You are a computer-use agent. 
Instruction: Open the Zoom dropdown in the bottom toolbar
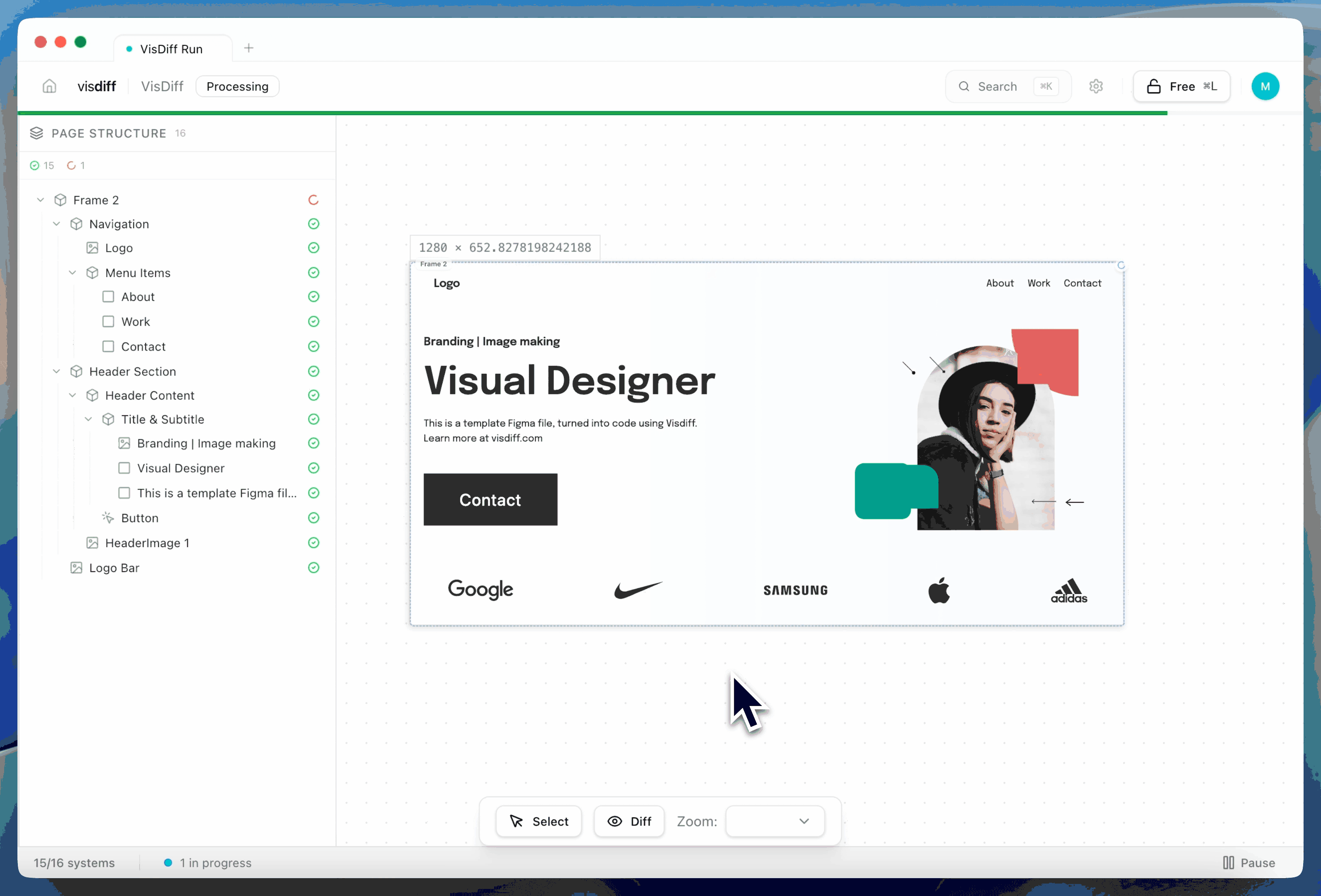(x=774, y=821)
